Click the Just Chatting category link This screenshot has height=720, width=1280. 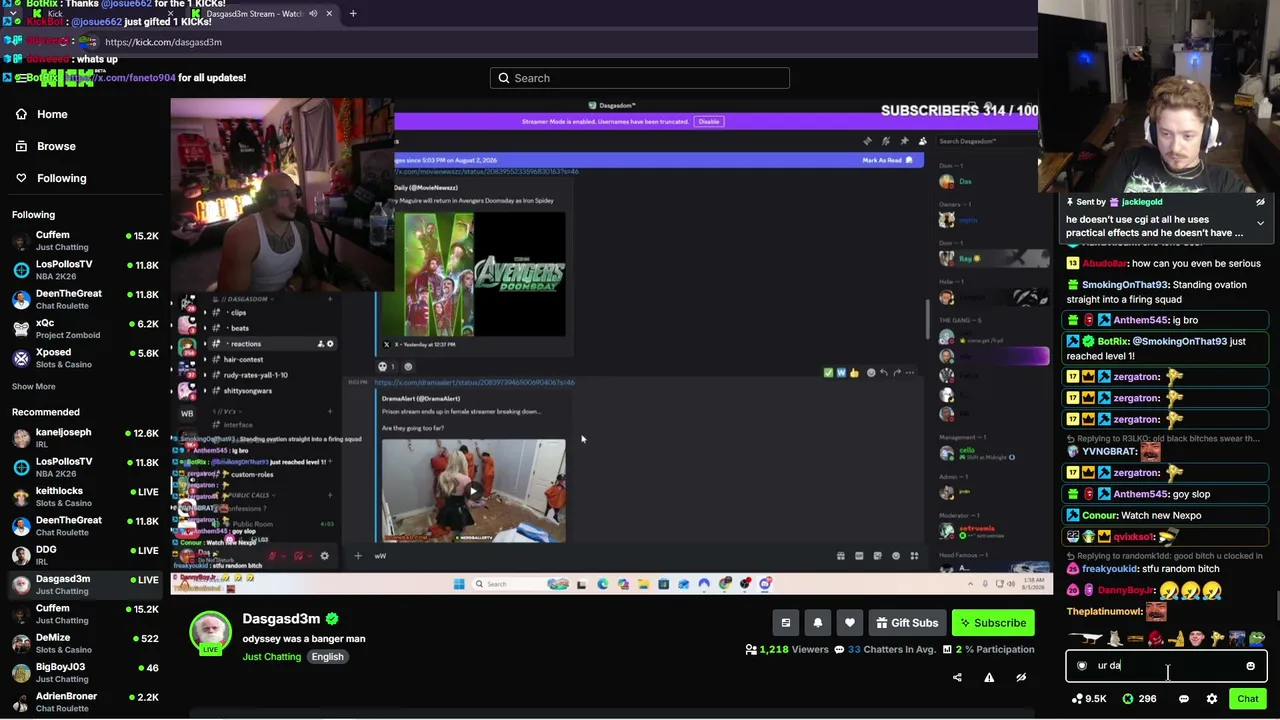click(271, 657)
